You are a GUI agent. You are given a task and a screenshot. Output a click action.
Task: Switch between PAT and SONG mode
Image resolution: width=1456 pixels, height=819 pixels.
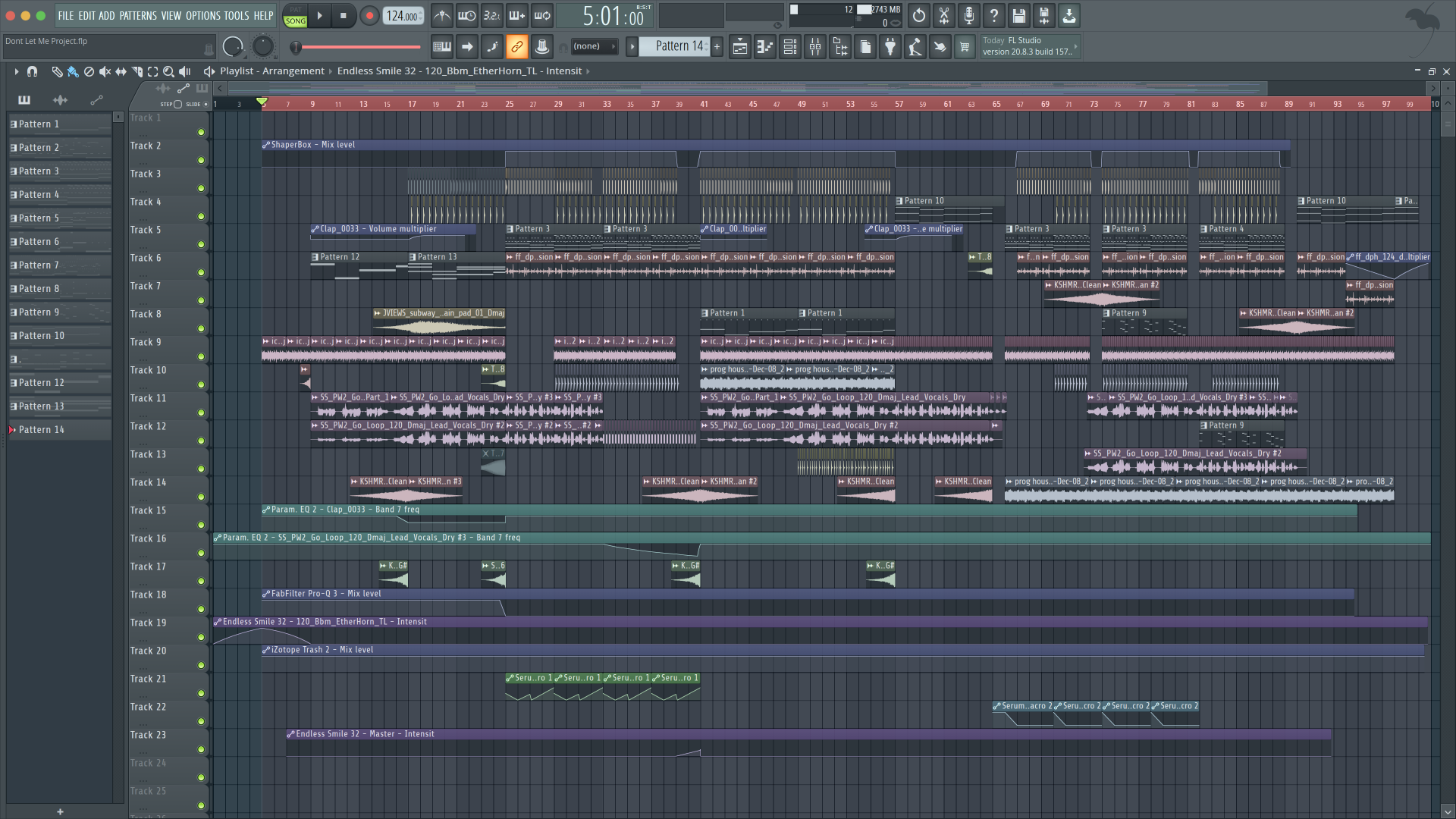tap(295, 16)
